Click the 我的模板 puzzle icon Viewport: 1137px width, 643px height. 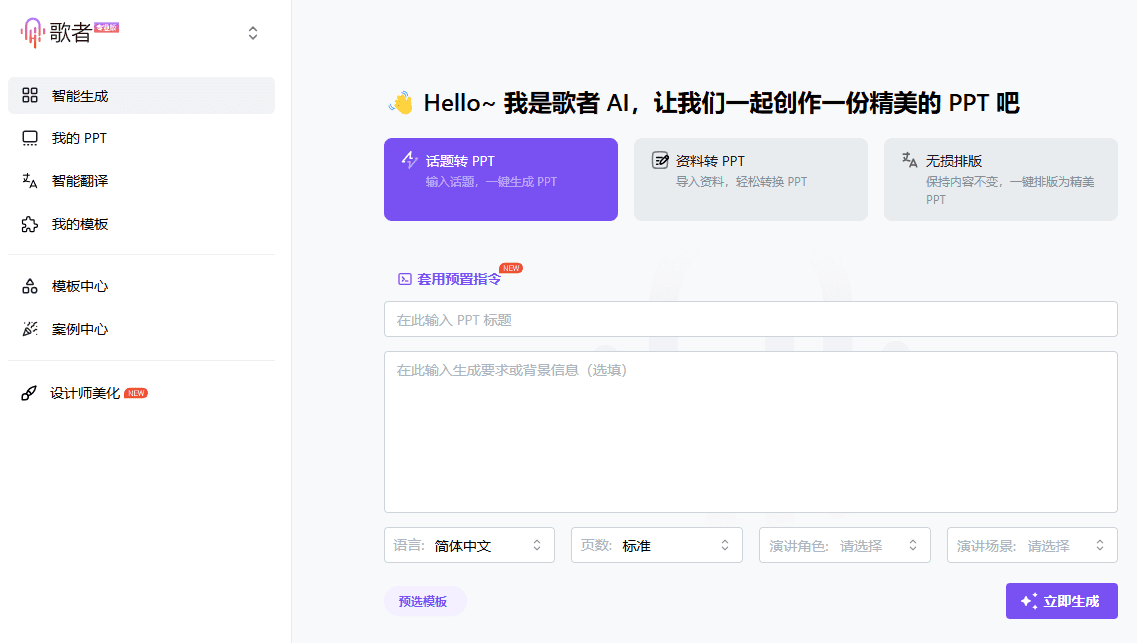[30, 224]
